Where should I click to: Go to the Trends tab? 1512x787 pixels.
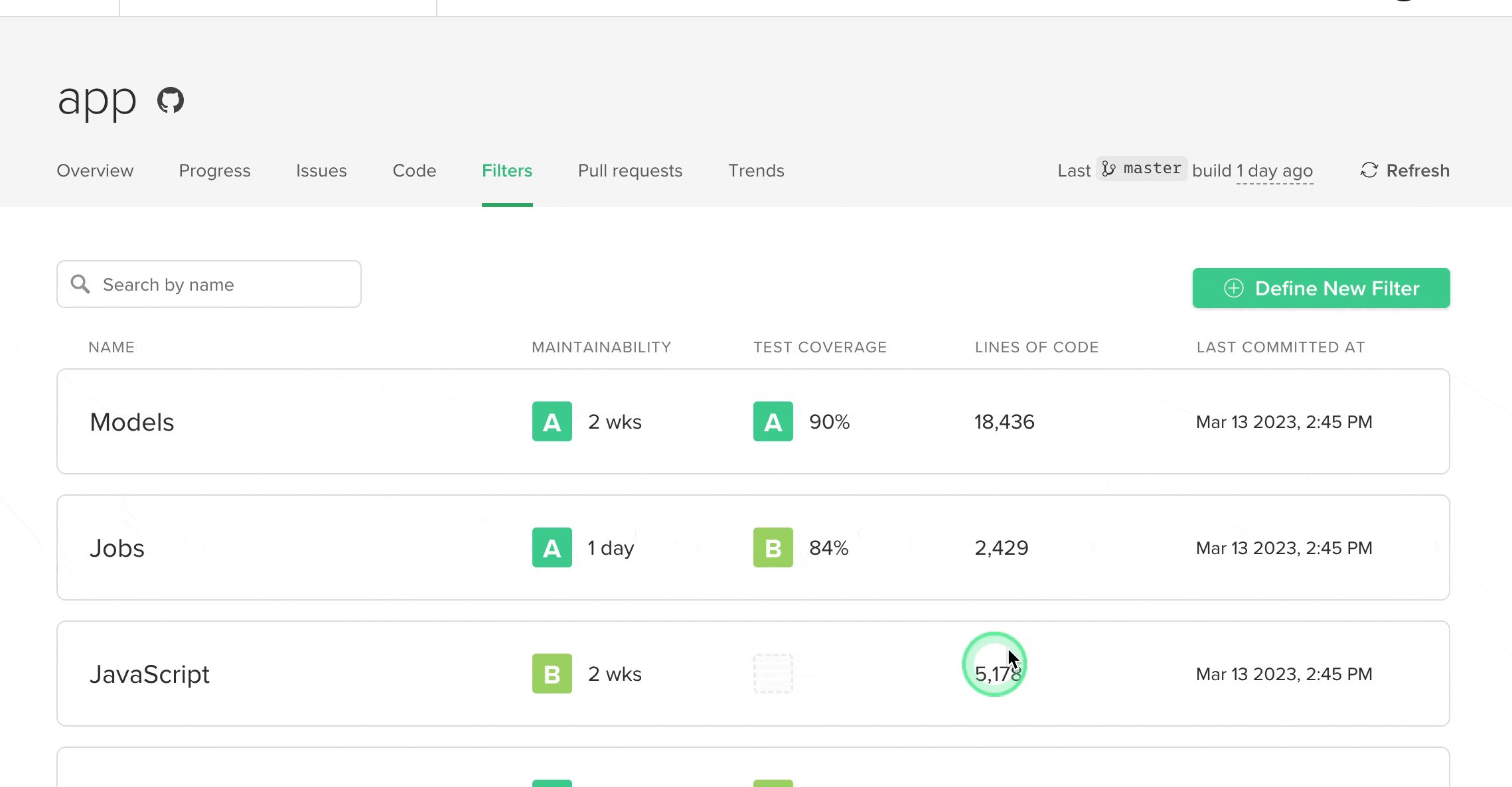(x=756, y=171)
